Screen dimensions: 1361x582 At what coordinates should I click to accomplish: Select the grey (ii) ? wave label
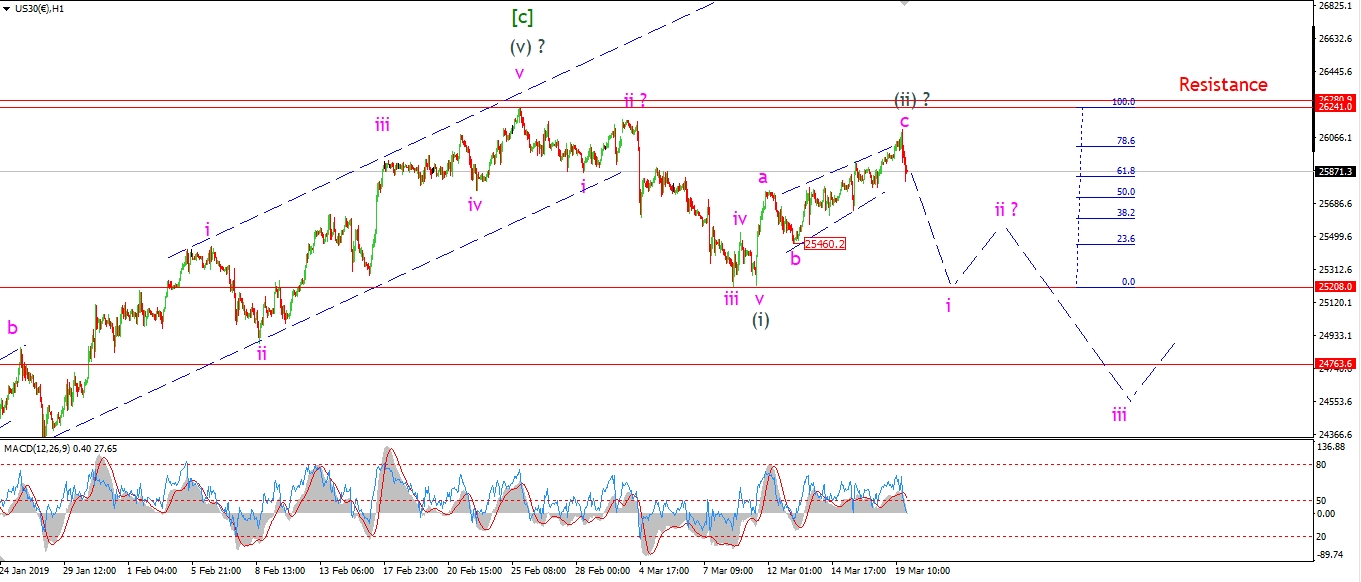[913, 99]
